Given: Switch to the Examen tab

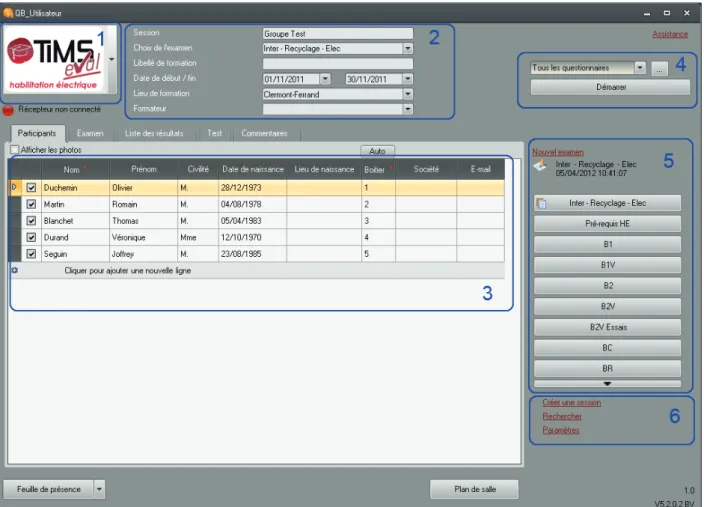Looking at the screenshot, I should point(90,133).
